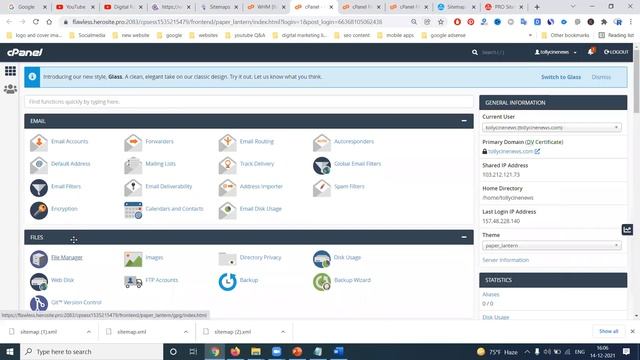Open the Git Version Control icon
640x360 pixels.
38,304
